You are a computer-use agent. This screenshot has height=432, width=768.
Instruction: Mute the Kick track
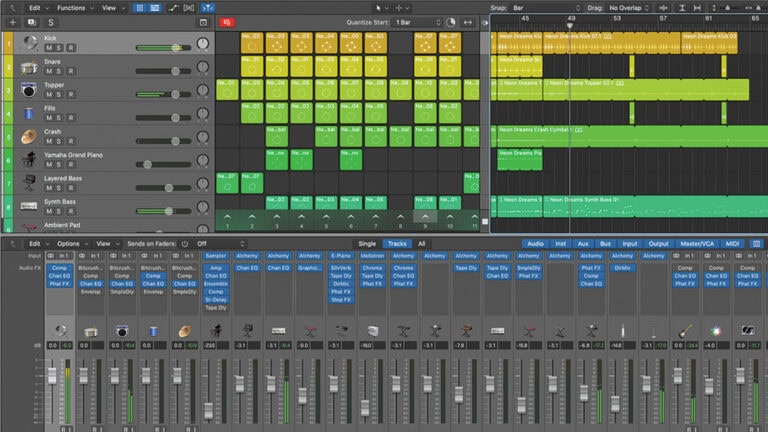click(49, 48)
